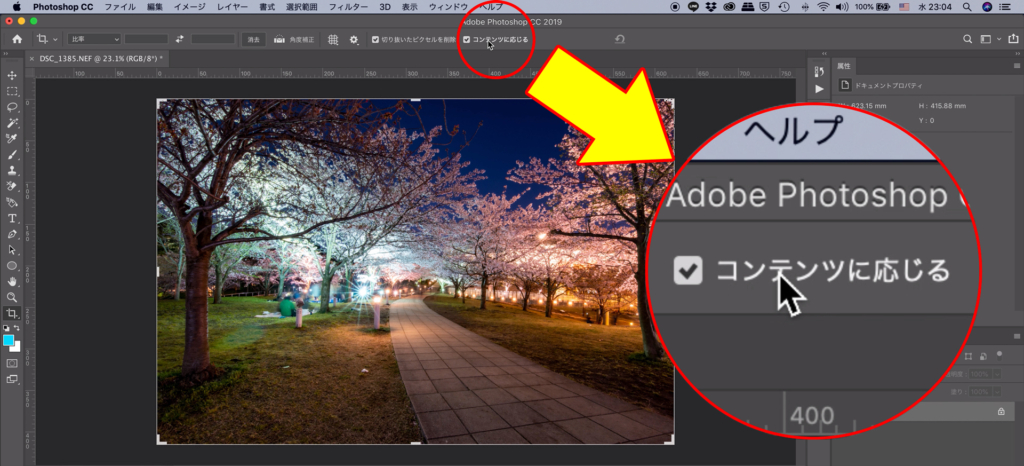Collapse the history icon strip arrows
Viewport: 1024px width, 466px height.
click(x=824, y=54)
